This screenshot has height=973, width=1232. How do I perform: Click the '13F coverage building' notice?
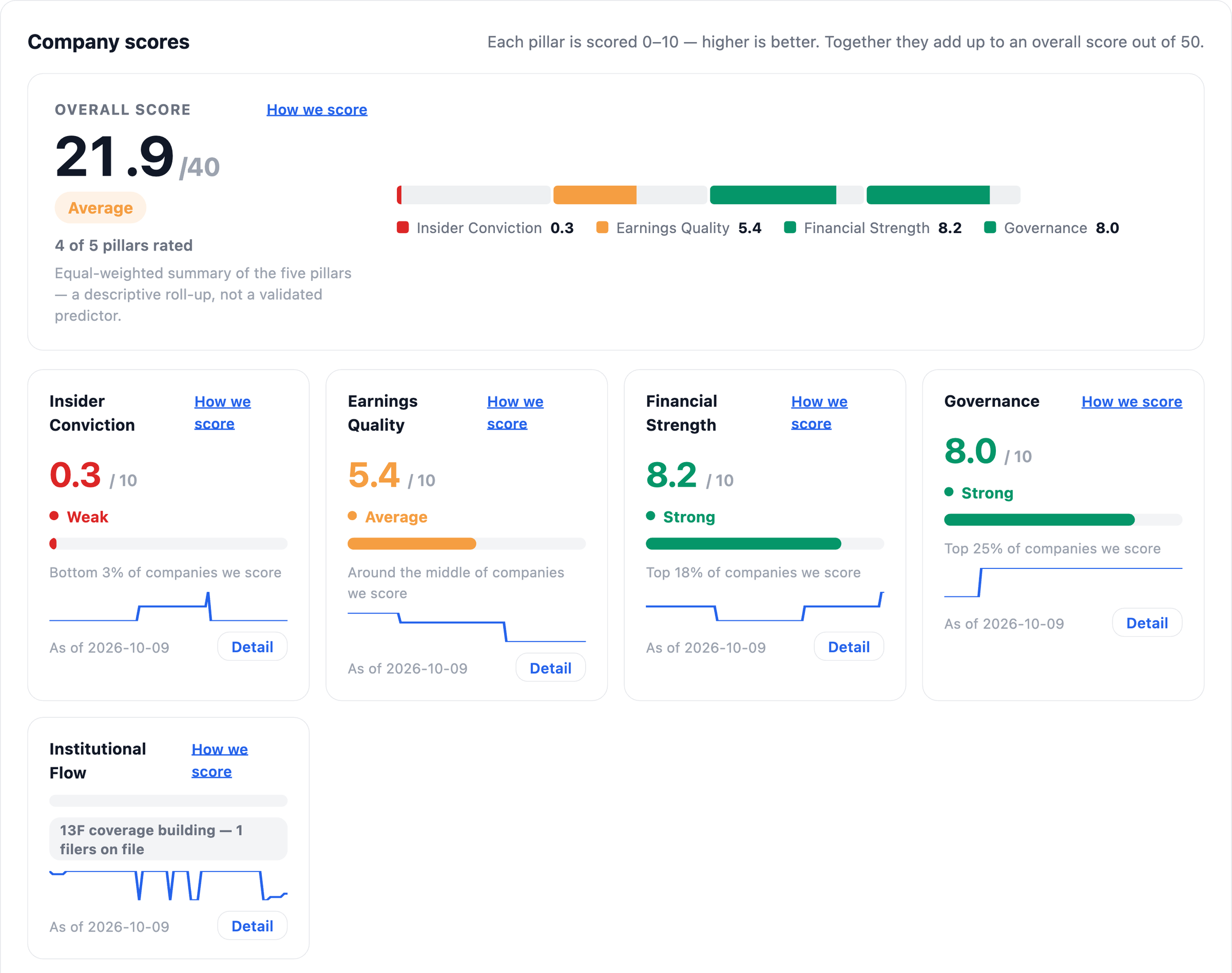point(168,839)
